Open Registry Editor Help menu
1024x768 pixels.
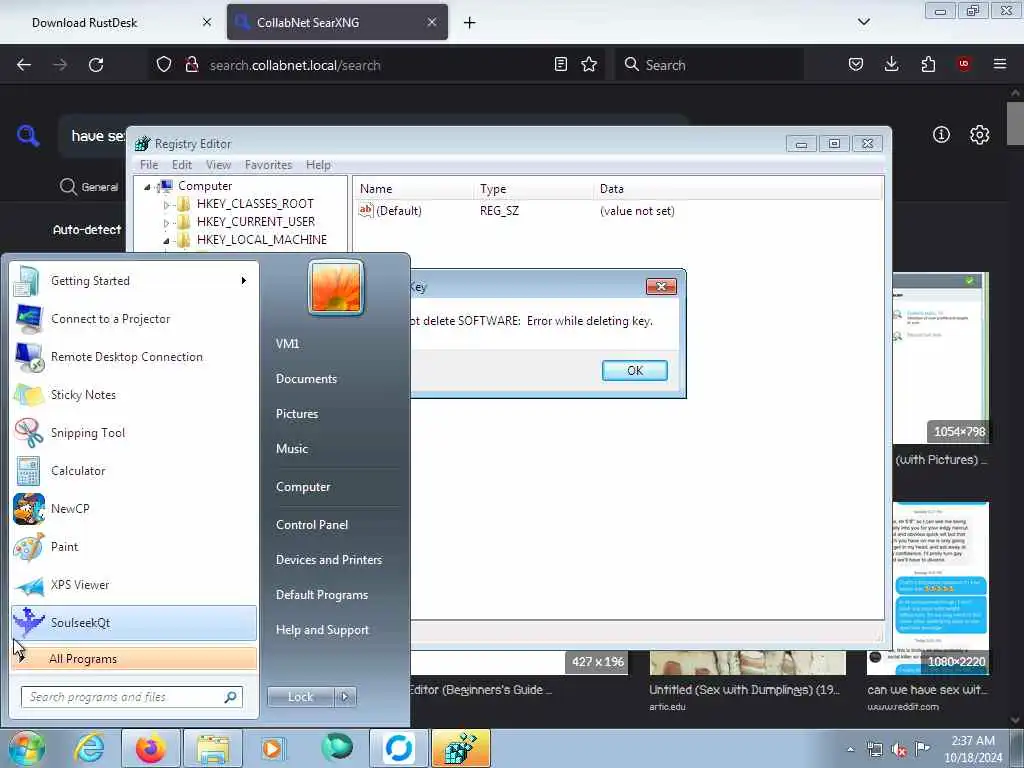point(318,165)
